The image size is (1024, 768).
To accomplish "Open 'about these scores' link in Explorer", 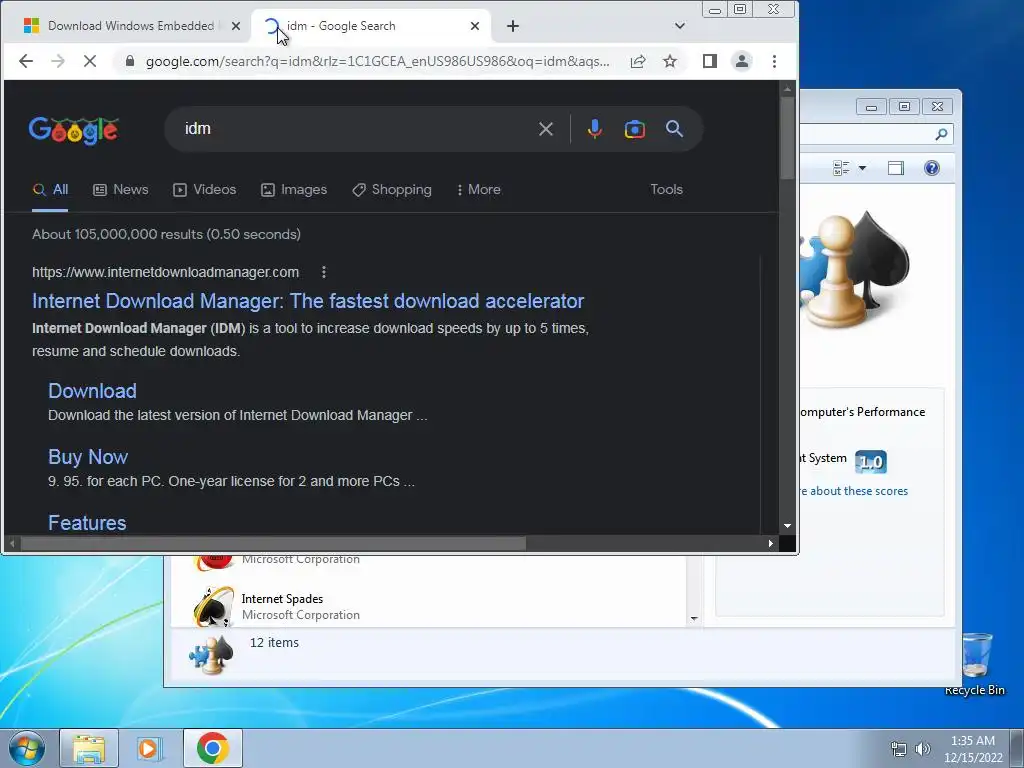I will coord(854,491).
